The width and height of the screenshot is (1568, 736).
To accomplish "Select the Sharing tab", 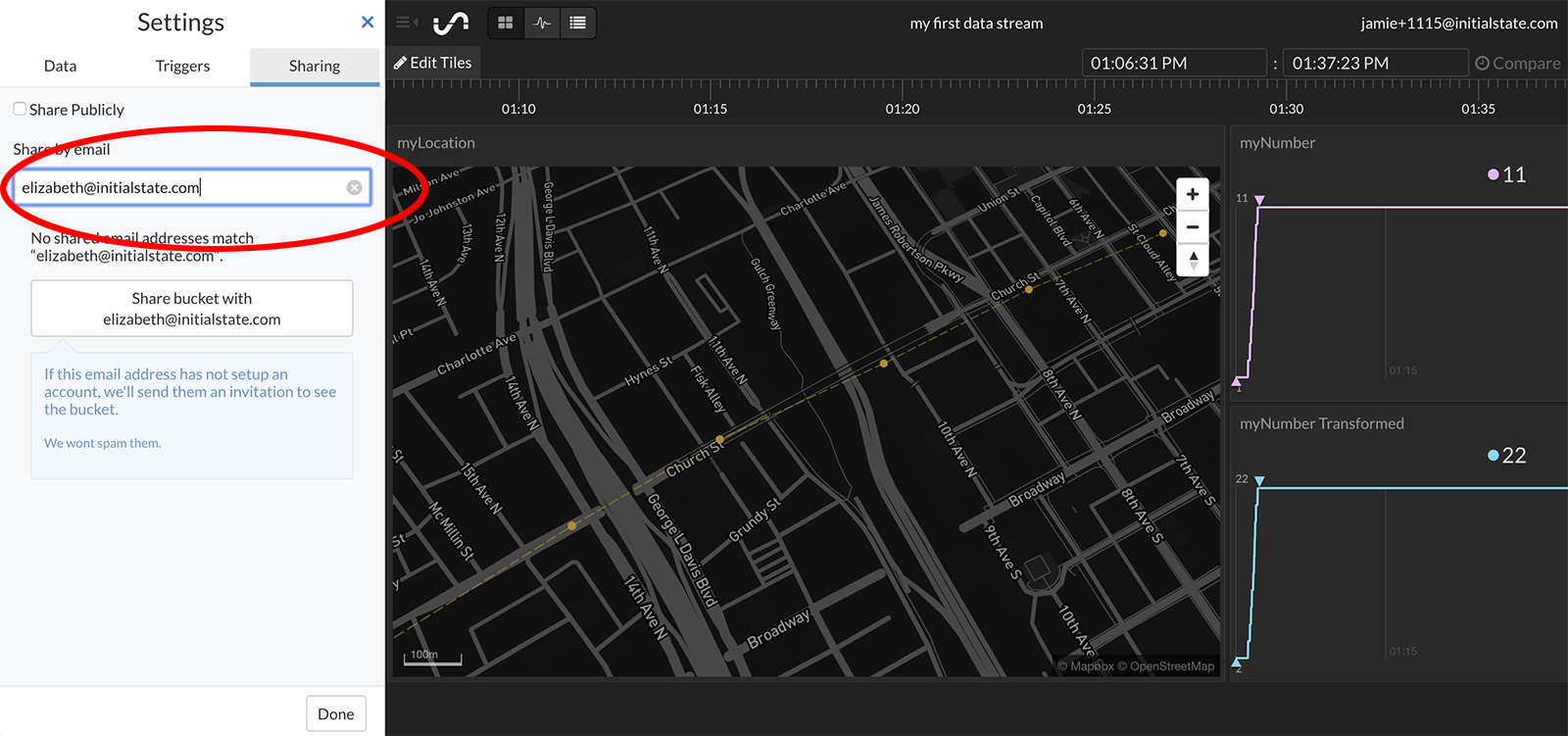I will click(x=315, y=66).
